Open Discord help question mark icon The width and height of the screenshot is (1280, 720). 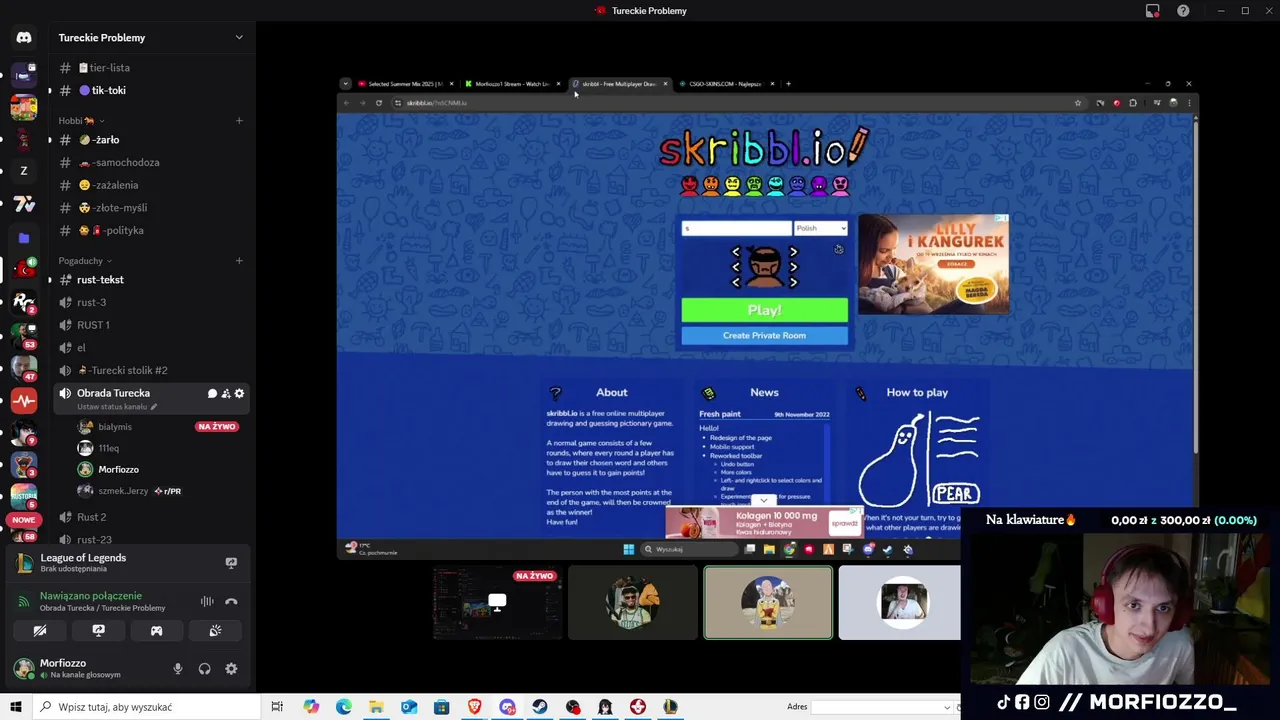pos(1183,11)
